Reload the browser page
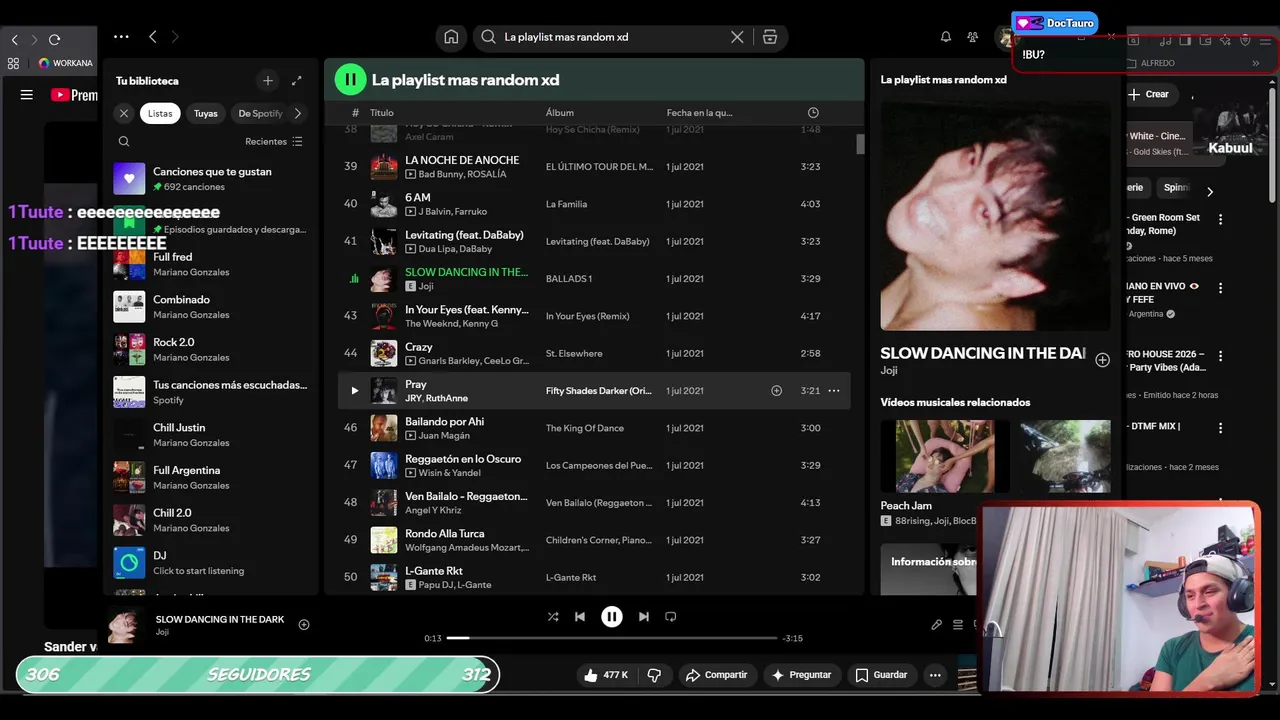This screenshot has height=720, width=1280. click(x=54, y=40)
